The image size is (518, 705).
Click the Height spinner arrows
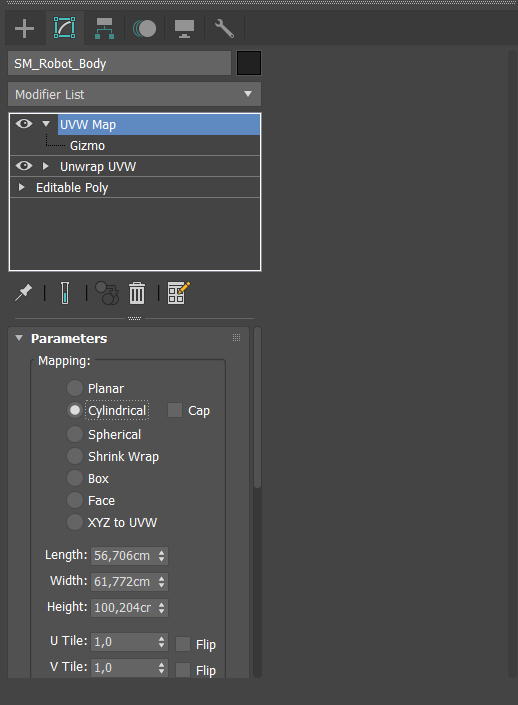[161, 608]
